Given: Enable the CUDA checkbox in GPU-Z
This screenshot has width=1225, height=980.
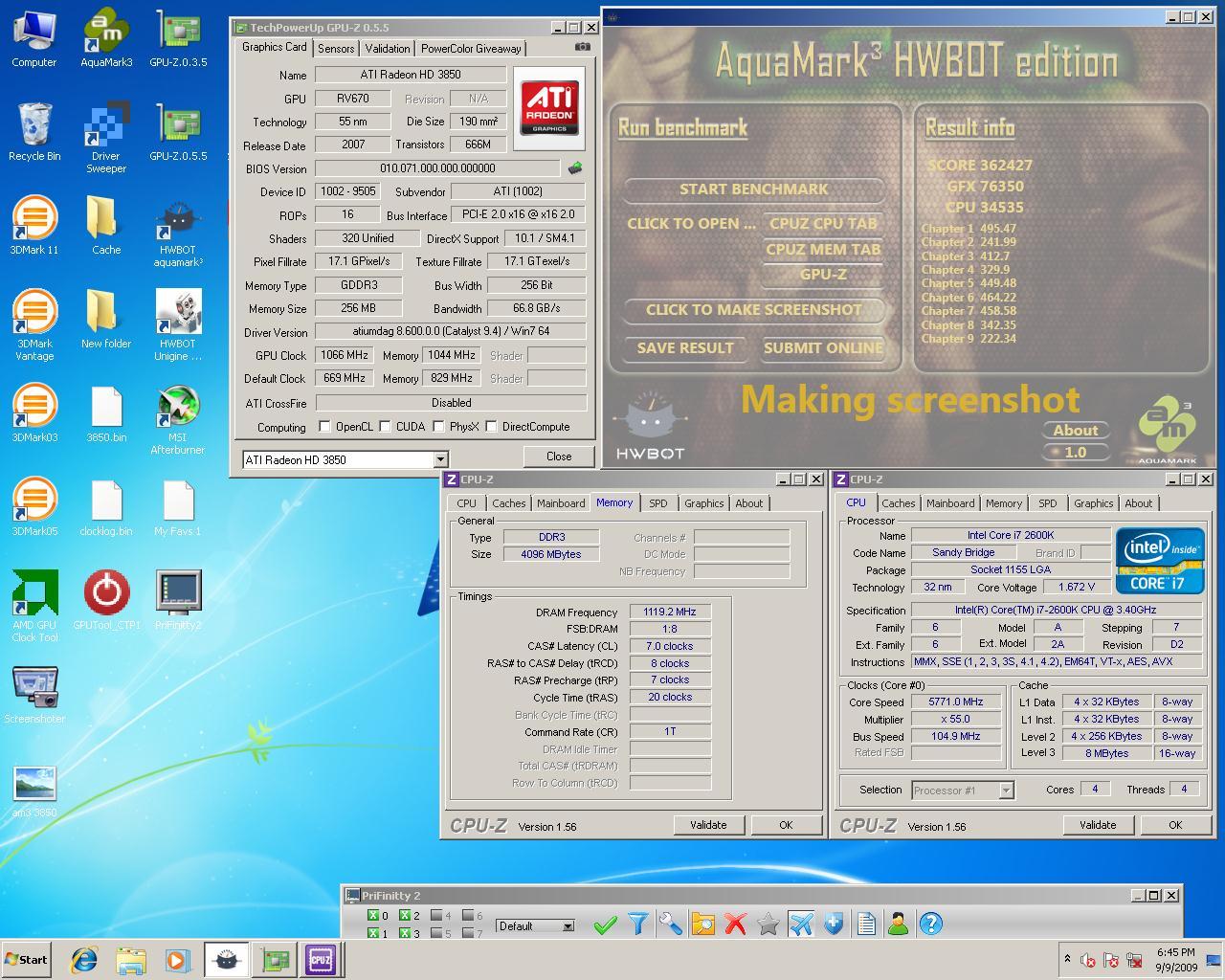Looking at the screenshot, I should 385,427.
